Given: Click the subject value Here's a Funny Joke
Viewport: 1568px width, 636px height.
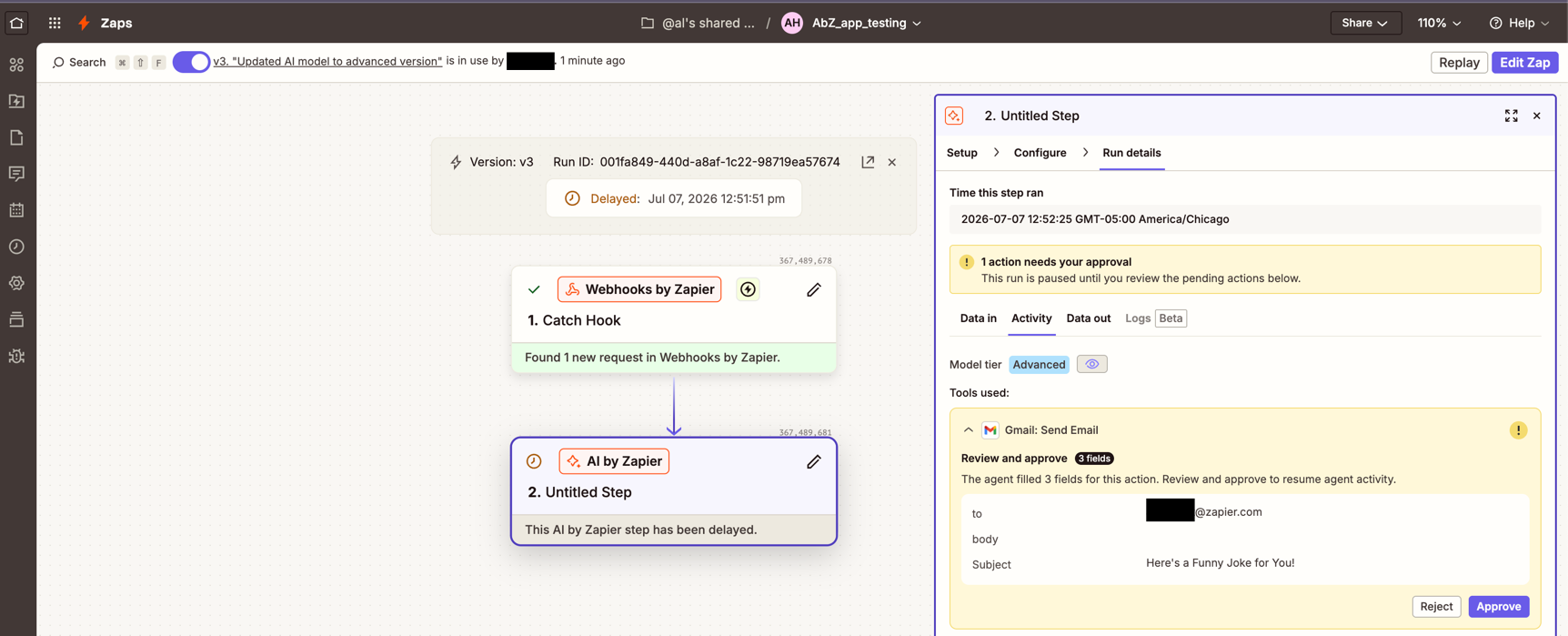Looking at the screenshot, I should click(x=1220, y=563).
